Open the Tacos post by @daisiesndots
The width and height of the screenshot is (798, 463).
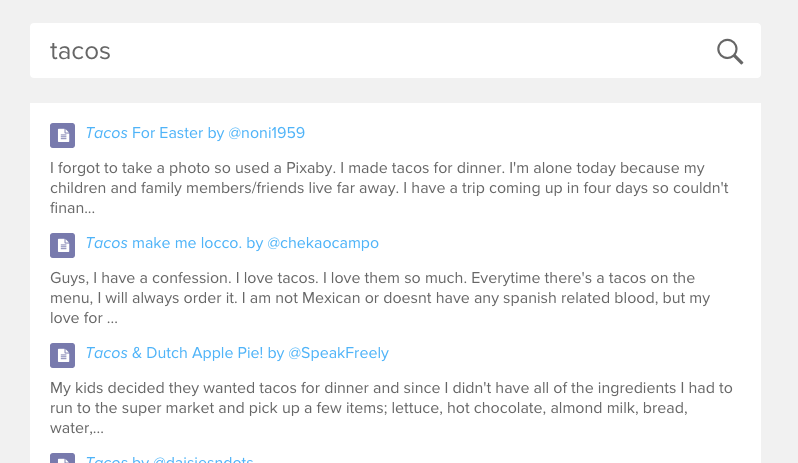tap(108, 460)
